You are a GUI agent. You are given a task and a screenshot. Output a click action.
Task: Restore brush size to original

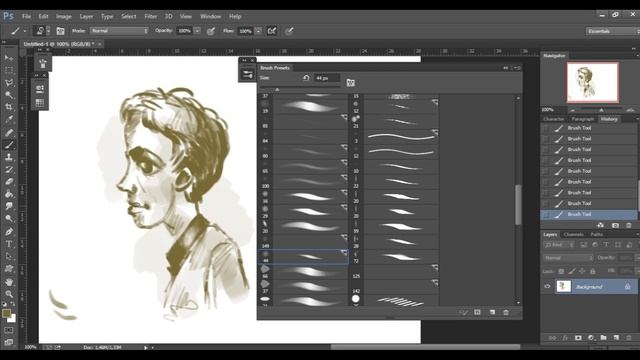[306, 78]
